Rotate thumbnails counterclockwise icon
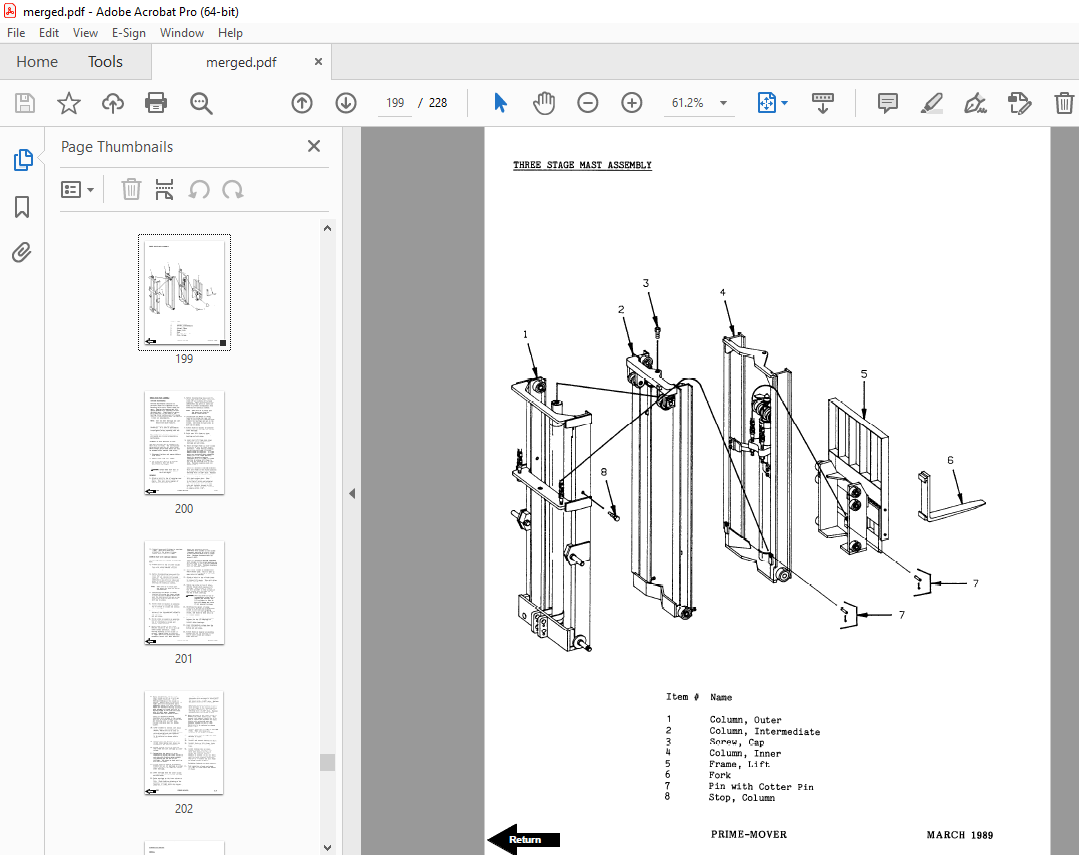 (200, 189)
